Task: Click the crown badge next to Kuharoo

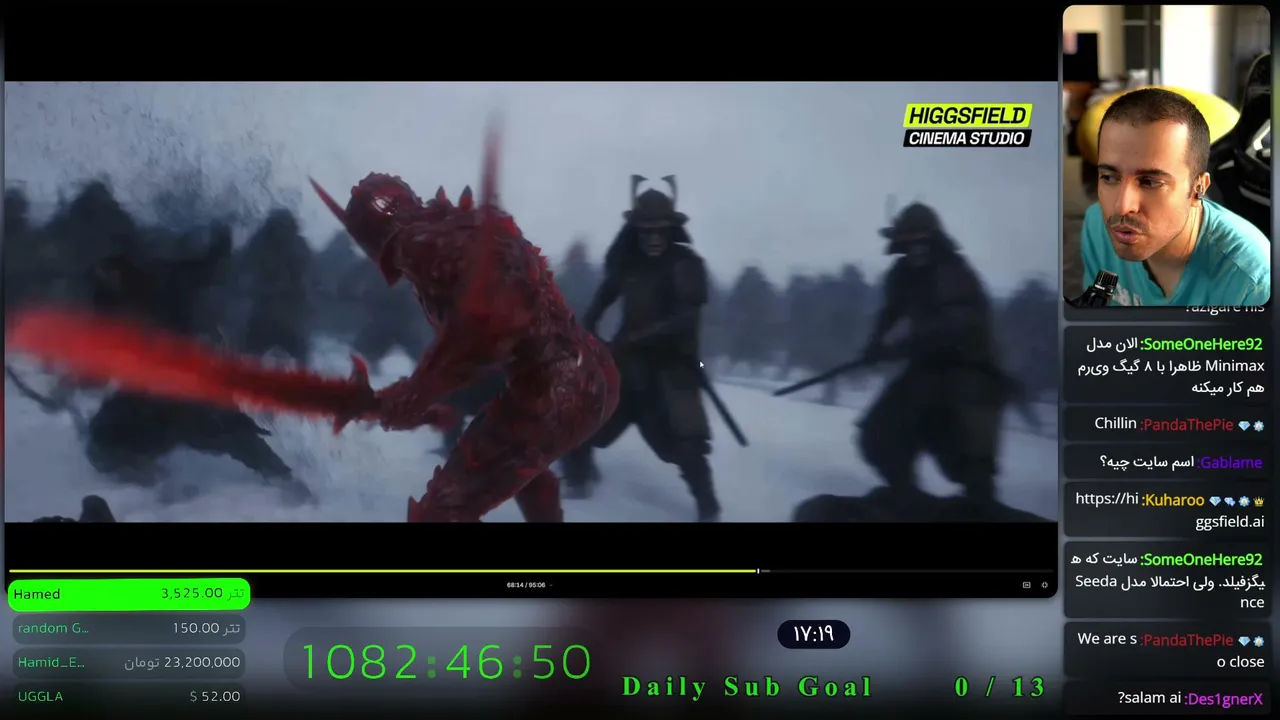Action: pos(1259,500)
